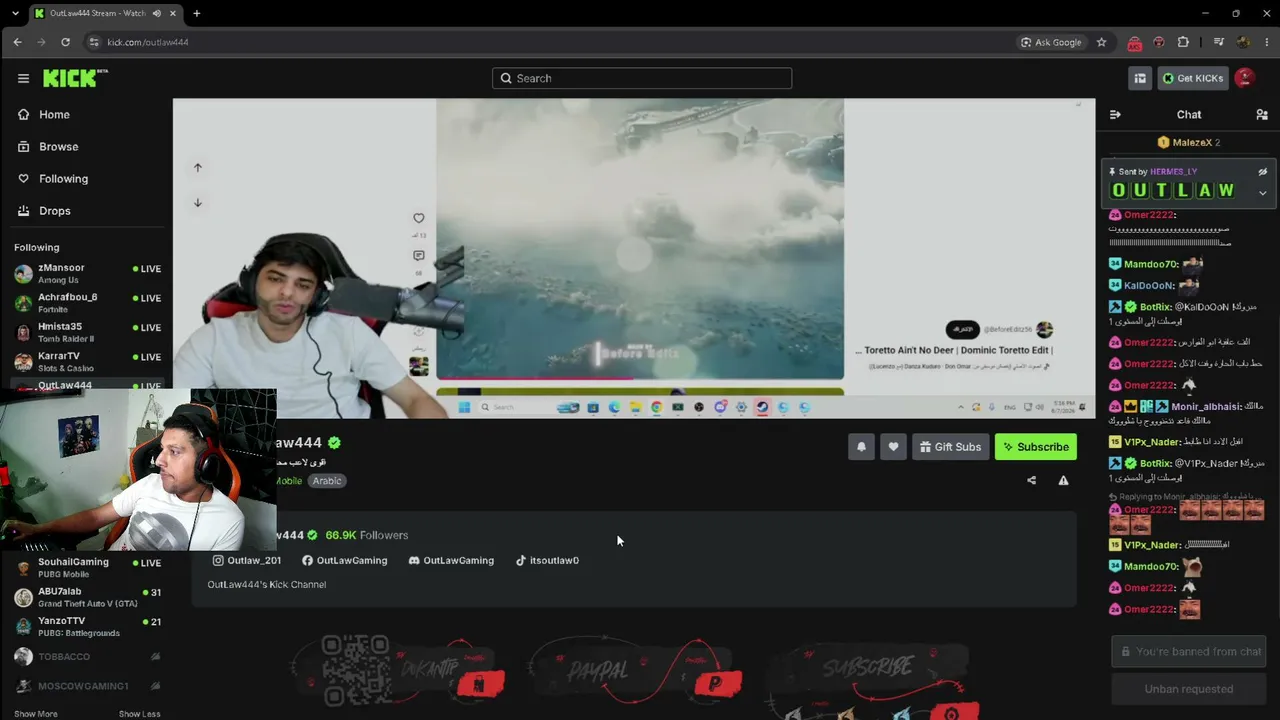Viewport: 1280px width, 720px height.
Task: Expand the pinned OUTLAW message chevron
Action: pyautogui.click(x=1263, y=193)
